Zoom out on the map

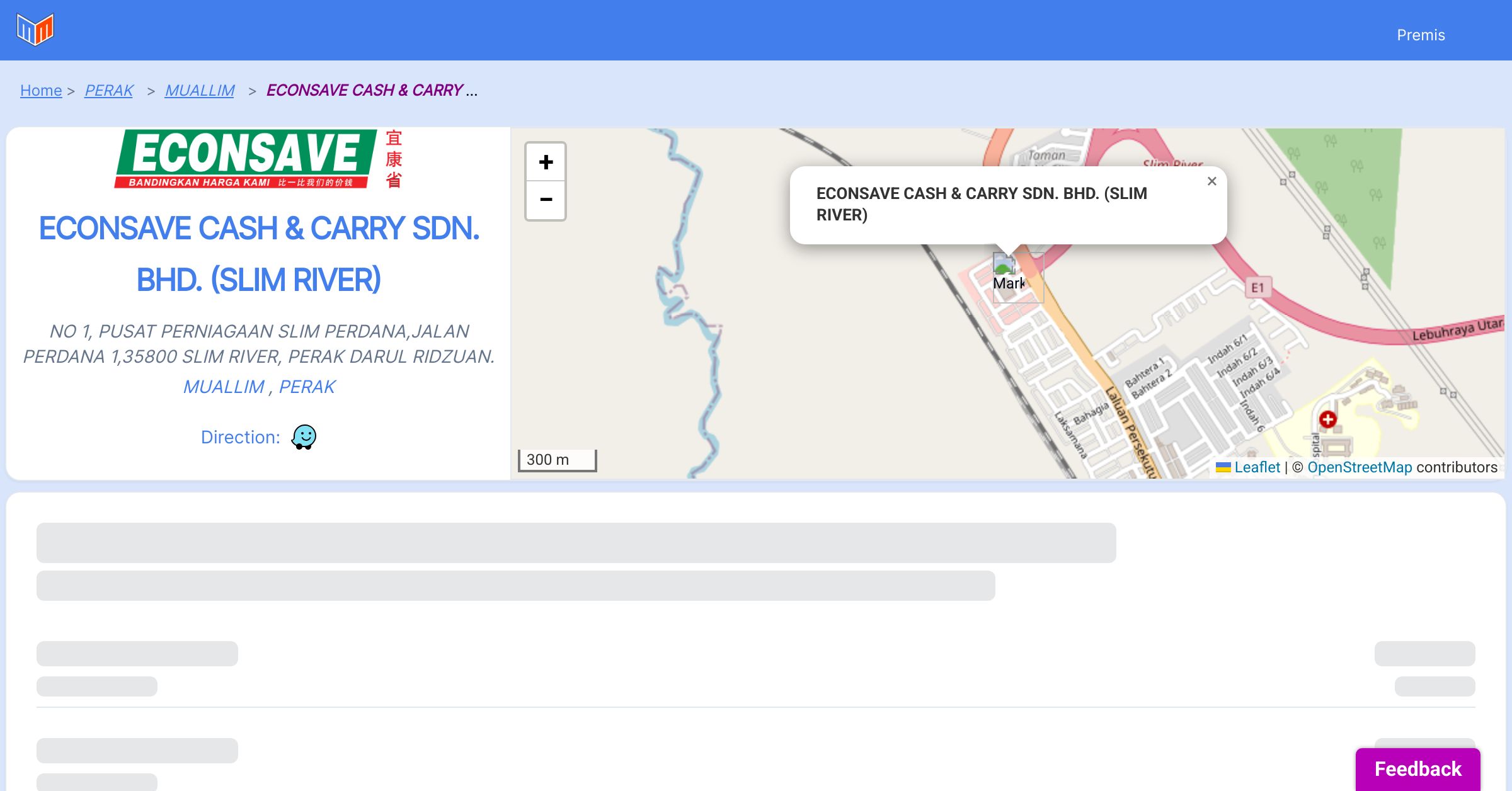[x=546, y=200]
